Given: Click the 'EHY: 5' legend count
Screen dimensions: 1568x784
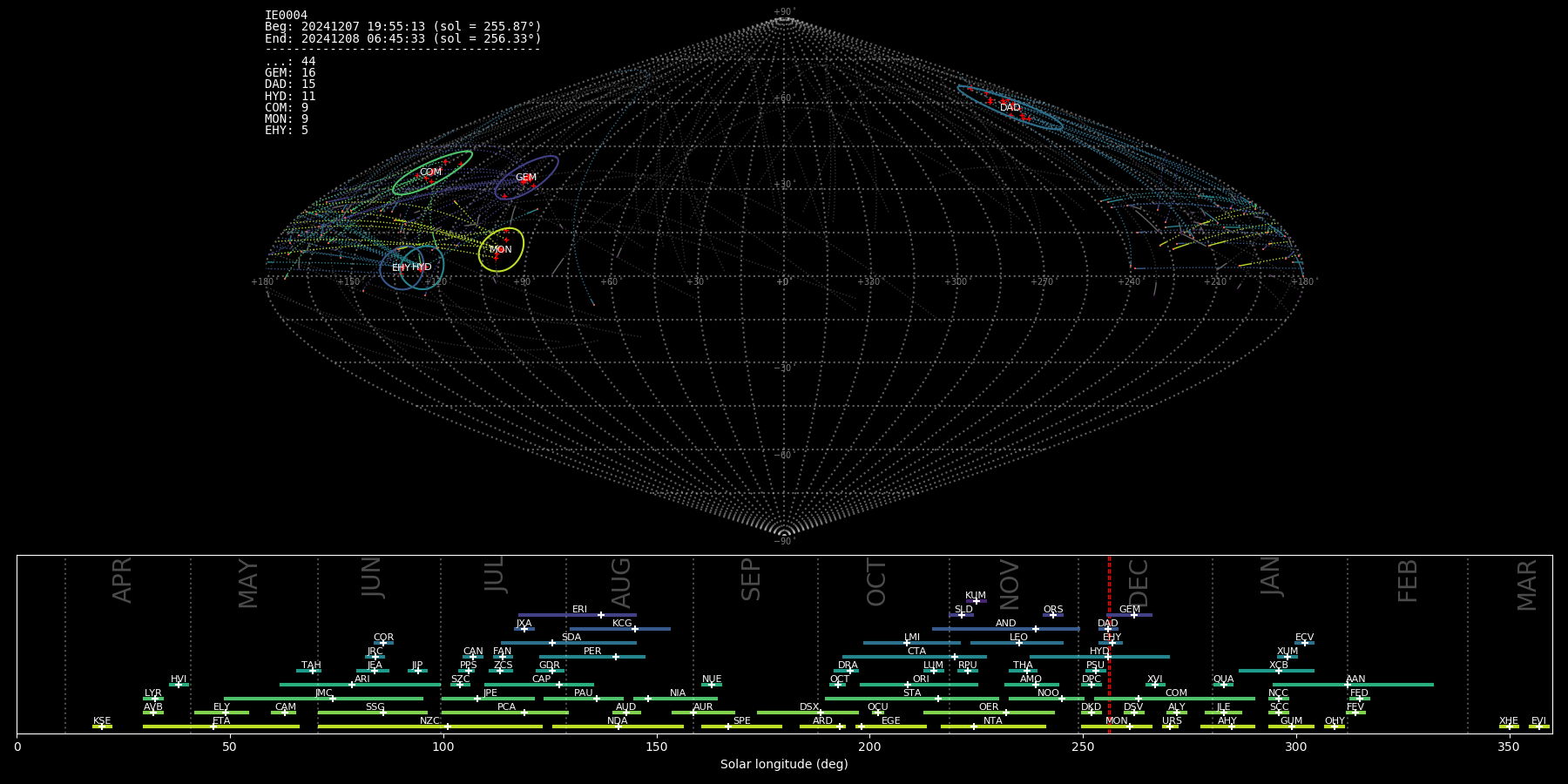Looking at the screenshot, I should click(287, 130).
